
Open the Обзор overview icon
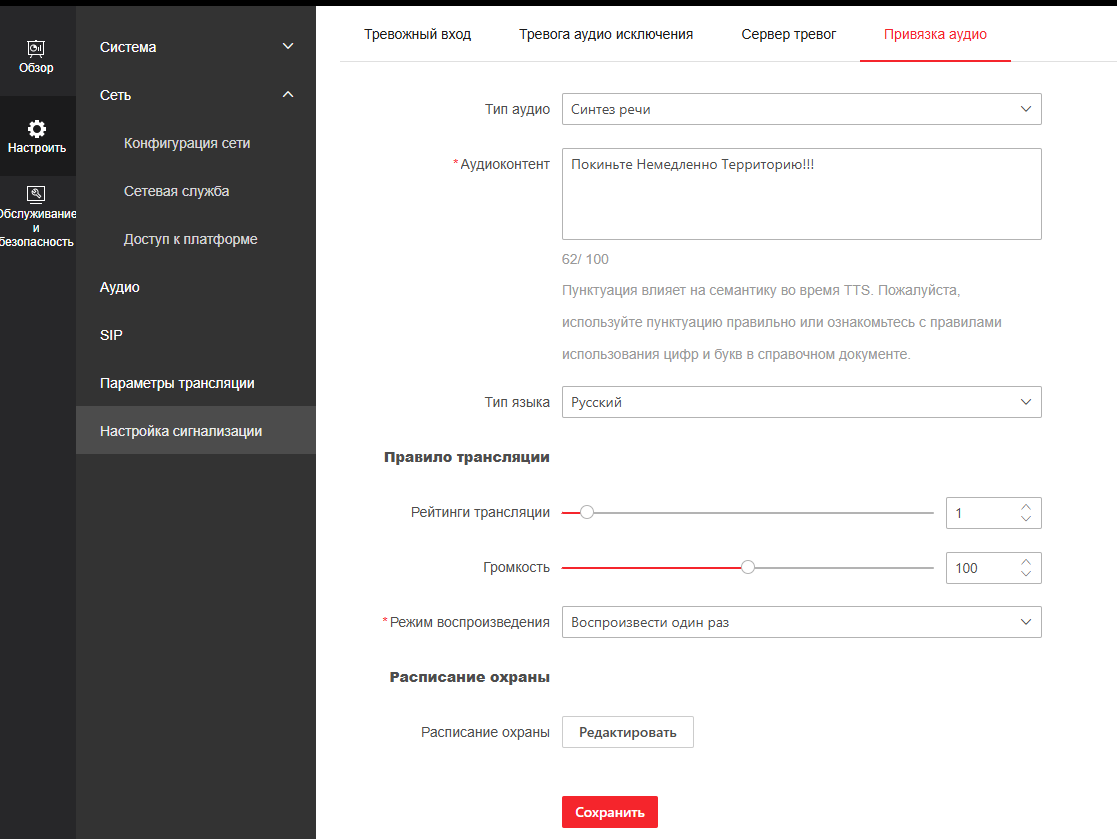[x=36, y=49]
